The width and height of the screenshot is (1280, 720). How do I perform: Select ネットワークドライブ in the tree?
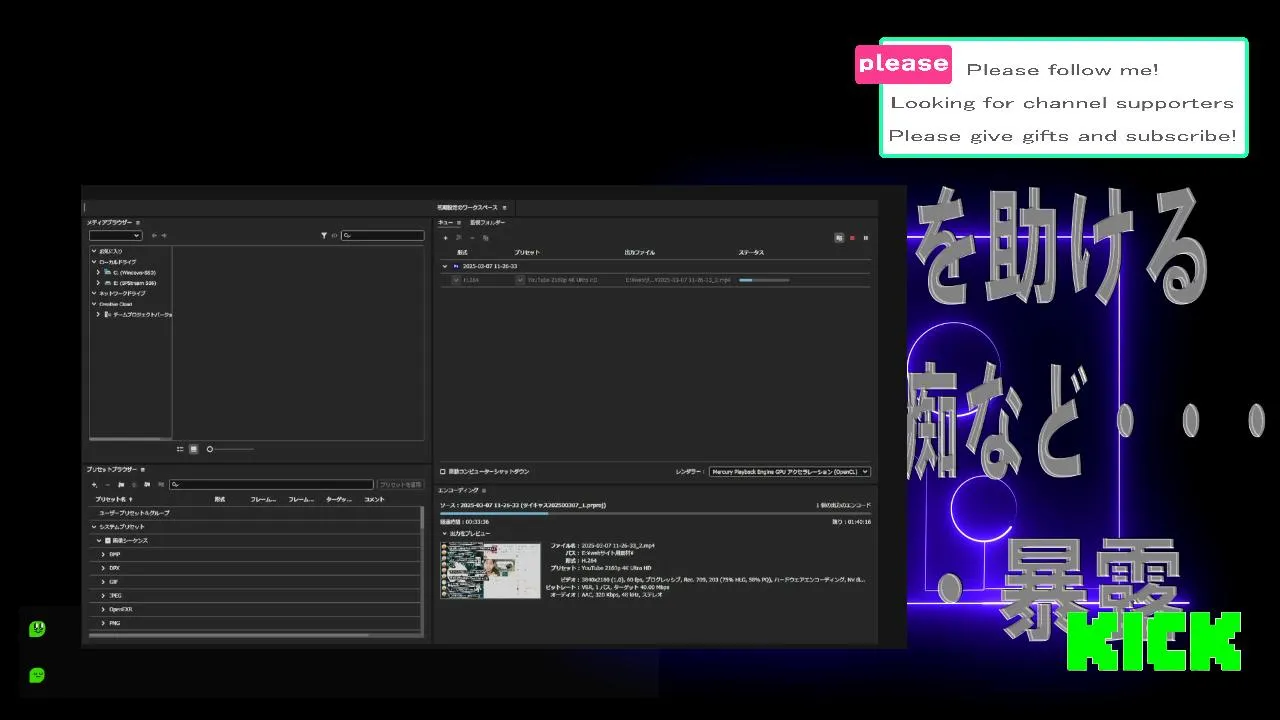coord(122,293)
